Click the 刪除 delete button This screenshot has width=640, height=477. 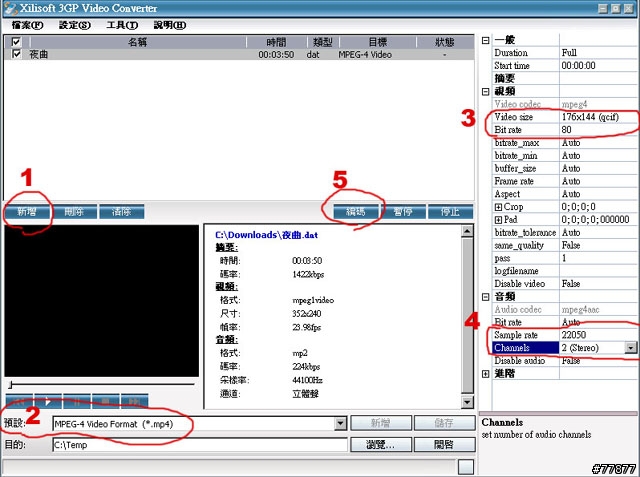coord(74,212)
